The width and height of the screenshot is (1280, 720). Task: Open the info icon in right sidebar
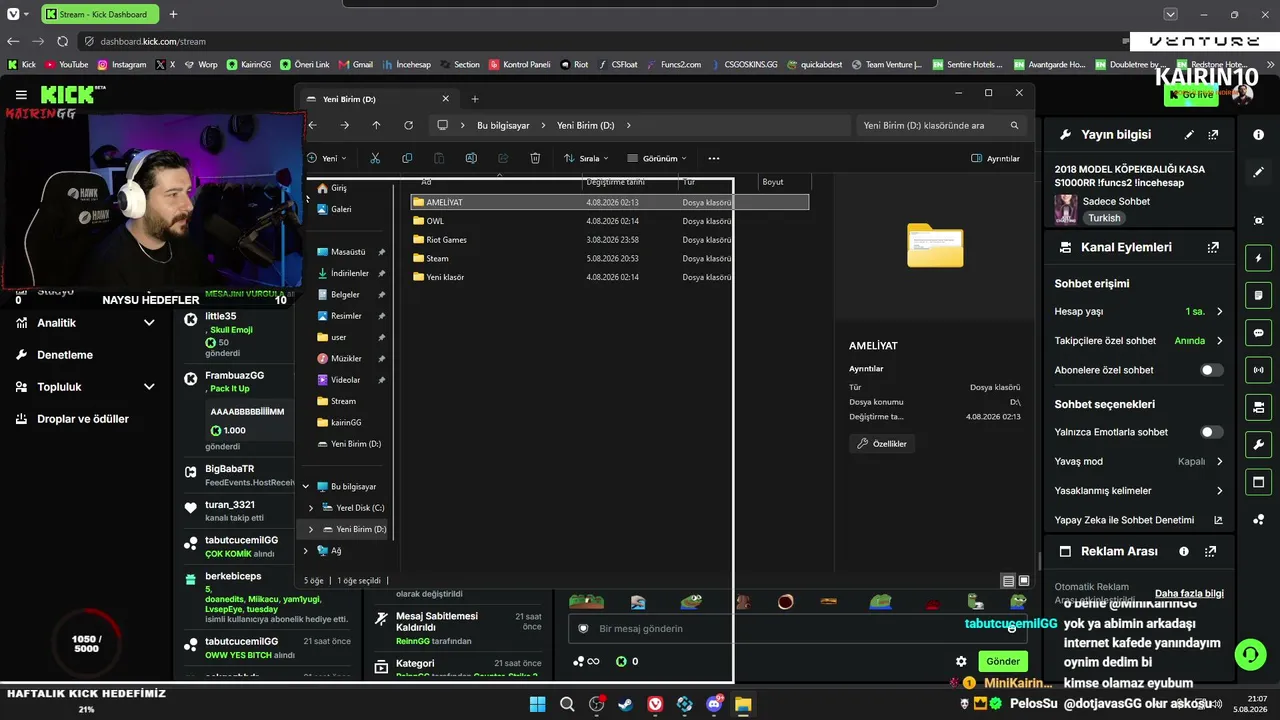[x=1258, y=134]
